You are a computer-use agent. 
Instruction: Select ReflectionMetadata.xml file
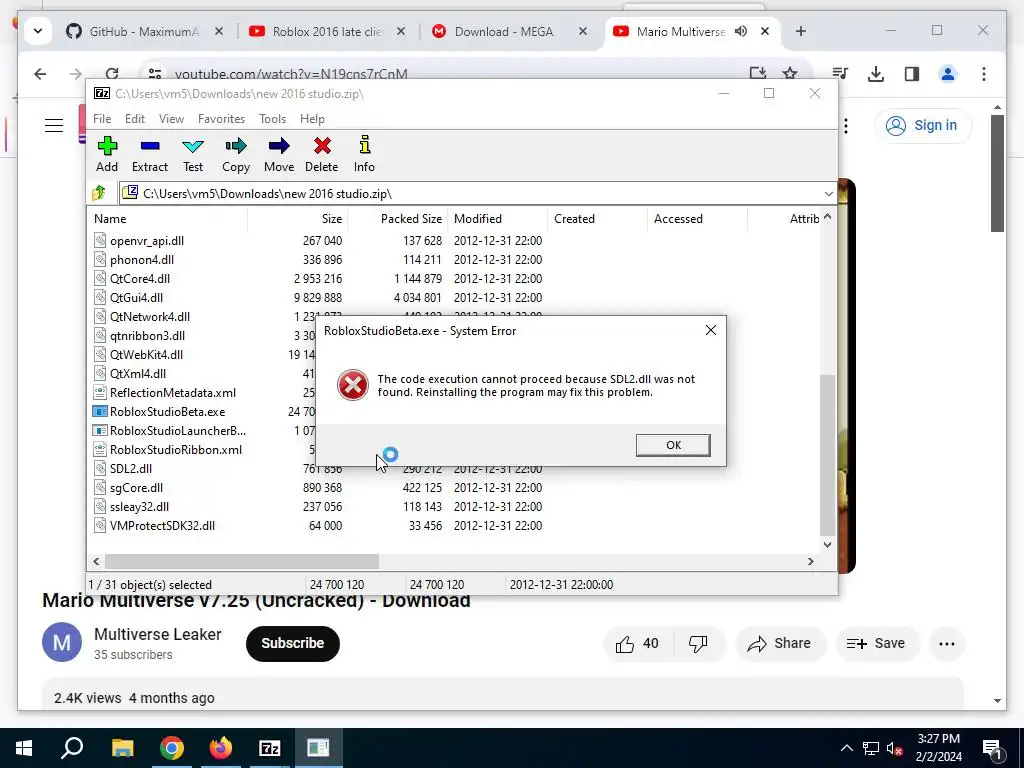pos(172,392)
